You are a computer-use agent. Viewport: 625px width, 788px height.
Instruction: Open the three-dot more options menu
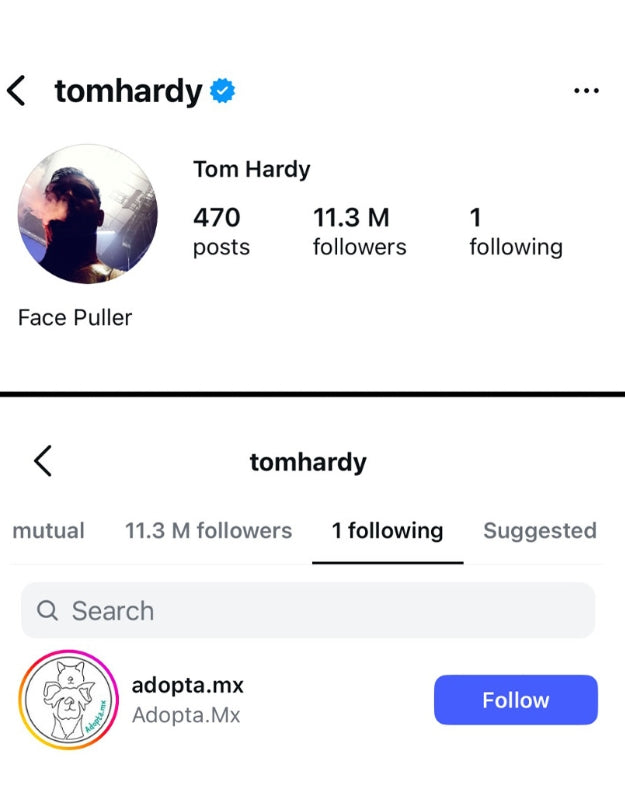[x=586, y=91]
